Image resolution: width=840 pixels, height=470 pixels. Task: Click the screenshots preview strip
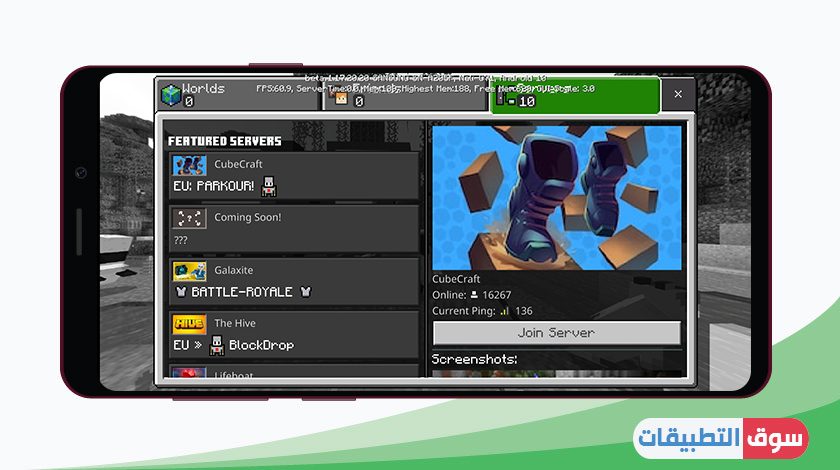557,374
